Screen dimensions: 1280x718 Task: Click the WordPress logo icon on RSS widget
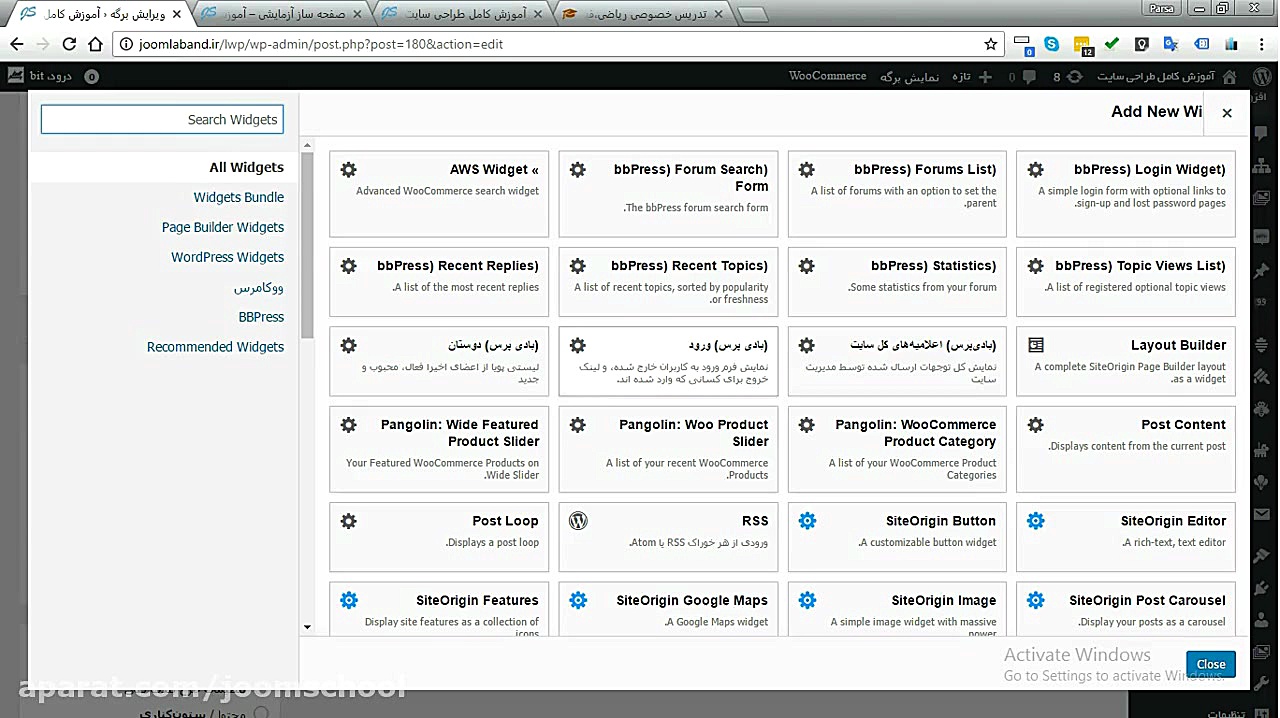[x=578, y=521]
